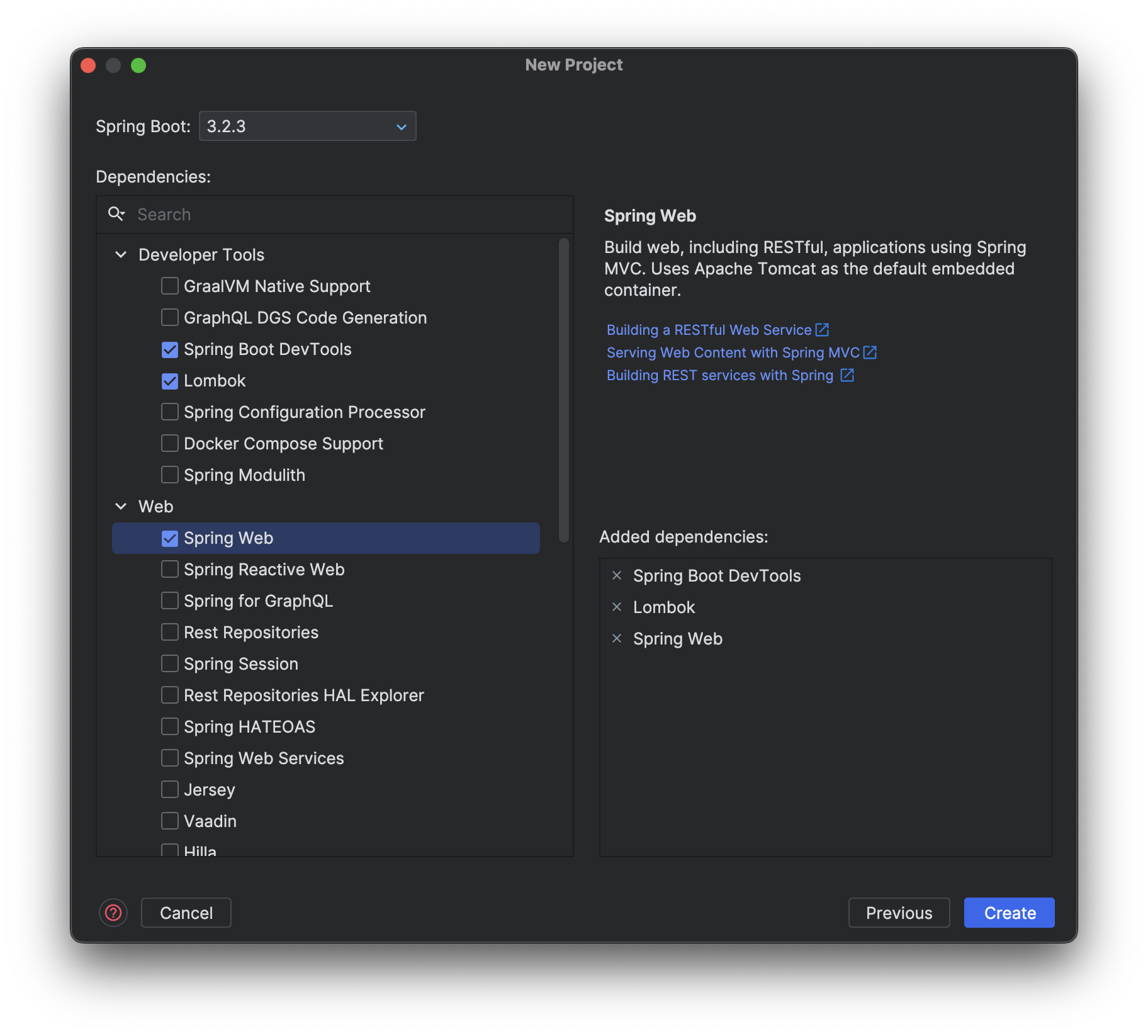Select the Web group label
Image resolution: width=1148 pixels, height=1036 pixels.
click(x=155, y=506)
